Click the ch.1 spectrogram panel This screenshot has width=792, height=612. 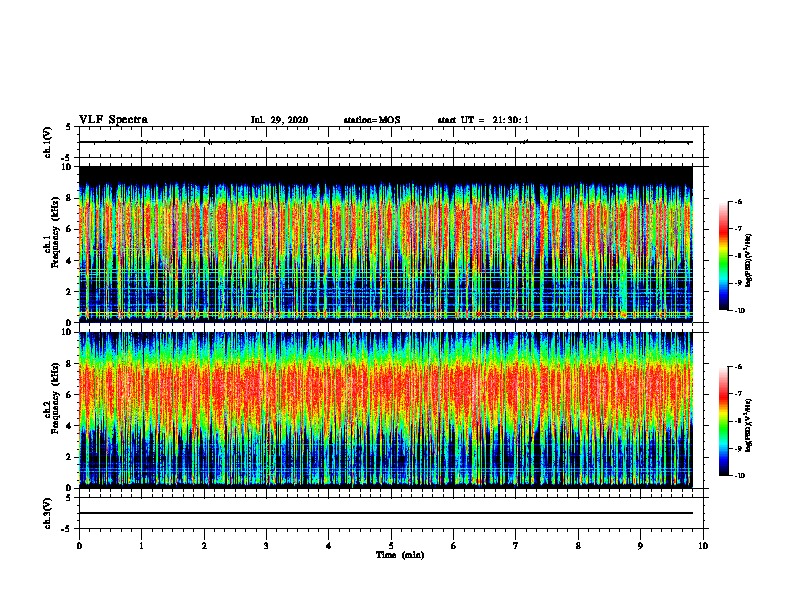386,244
